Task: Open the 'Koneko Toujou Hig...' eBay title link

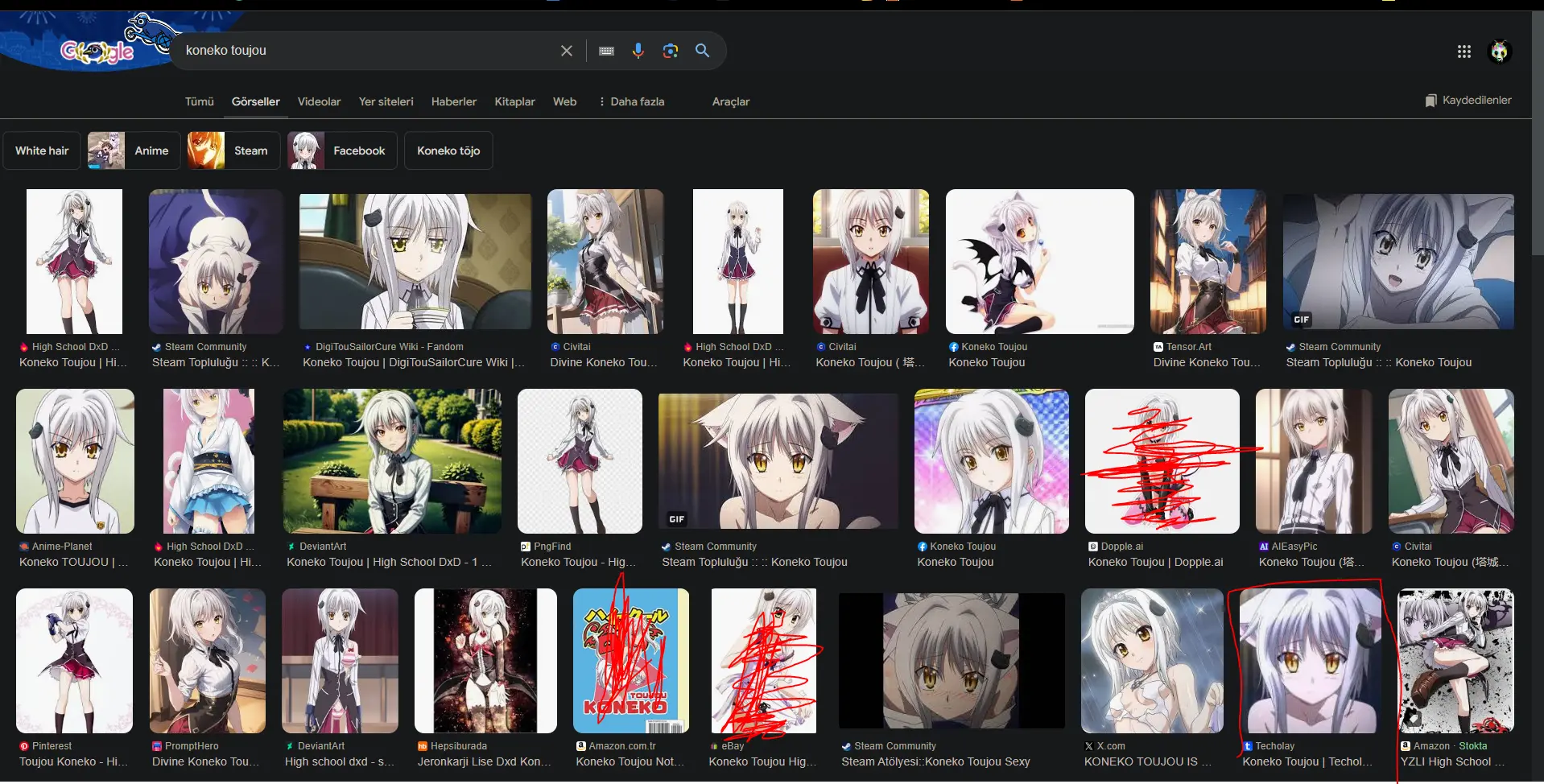Action: (762, 762)
